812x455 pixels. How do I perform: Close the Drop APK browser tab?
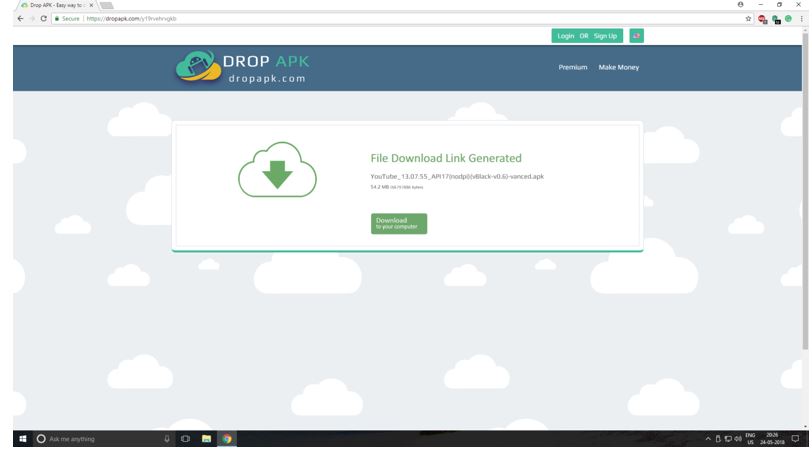coord(91,5)
